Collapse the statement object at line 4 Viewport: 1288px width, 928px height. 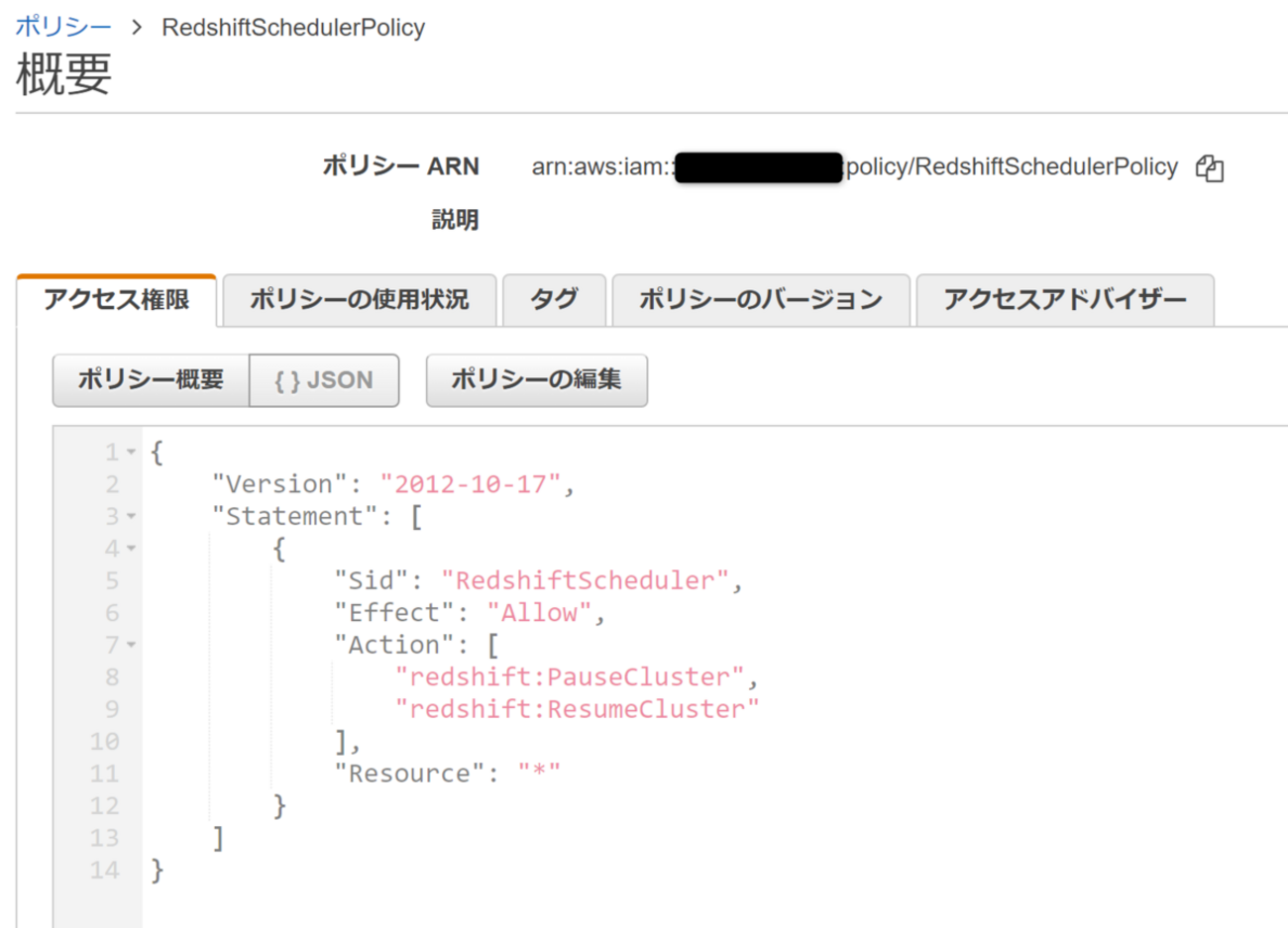point(131,549)
